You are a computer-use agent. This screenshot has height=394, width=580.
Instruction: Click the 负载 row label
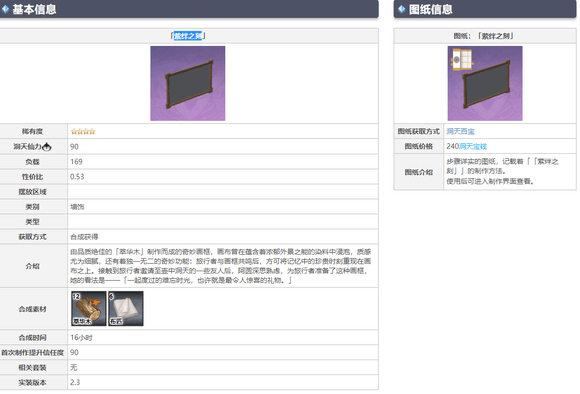click(x=33, y=162)
